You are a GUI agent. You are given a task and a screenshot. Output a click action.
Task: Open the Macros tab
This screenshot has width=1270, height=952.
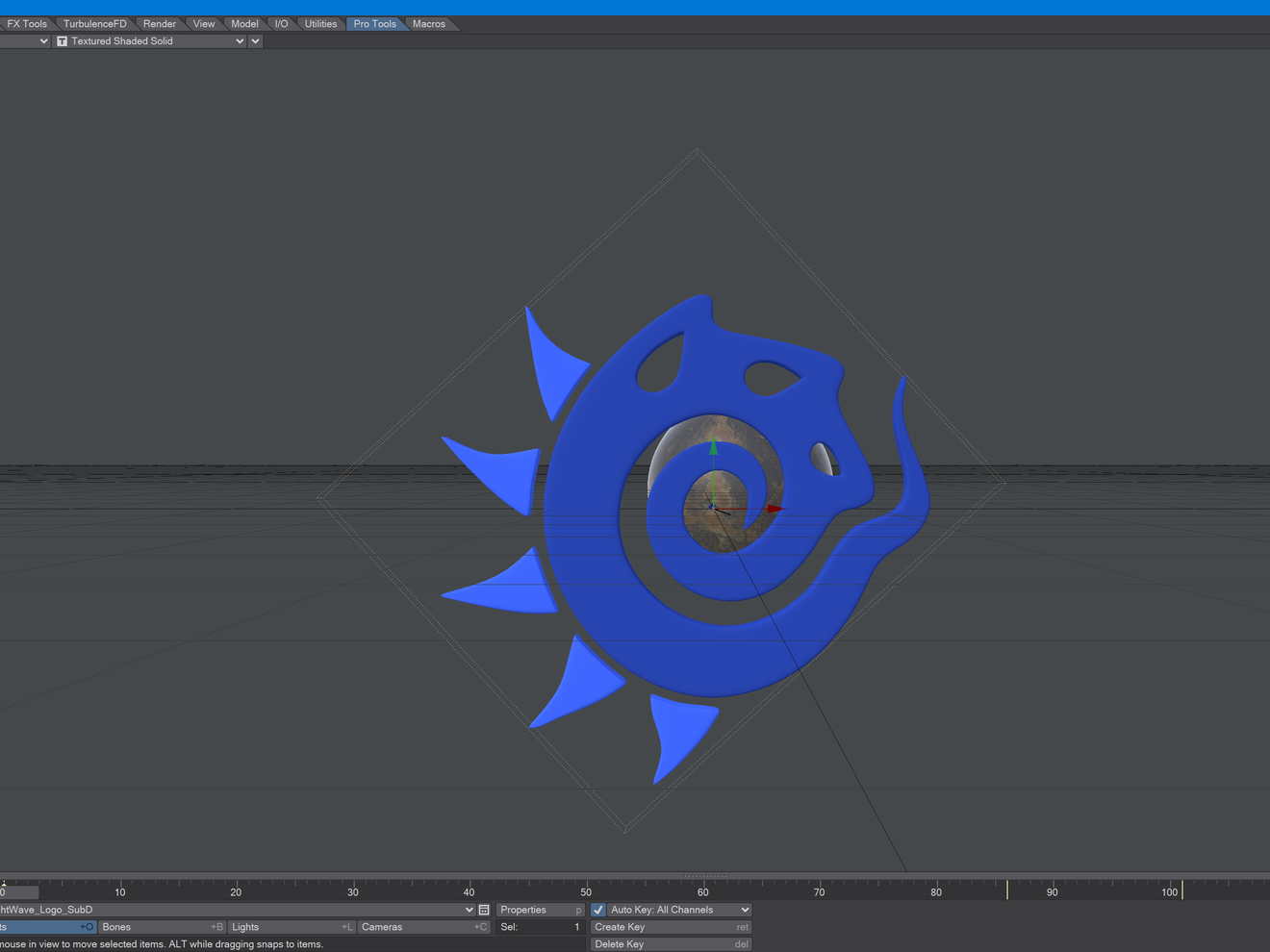tap(428, 24)
